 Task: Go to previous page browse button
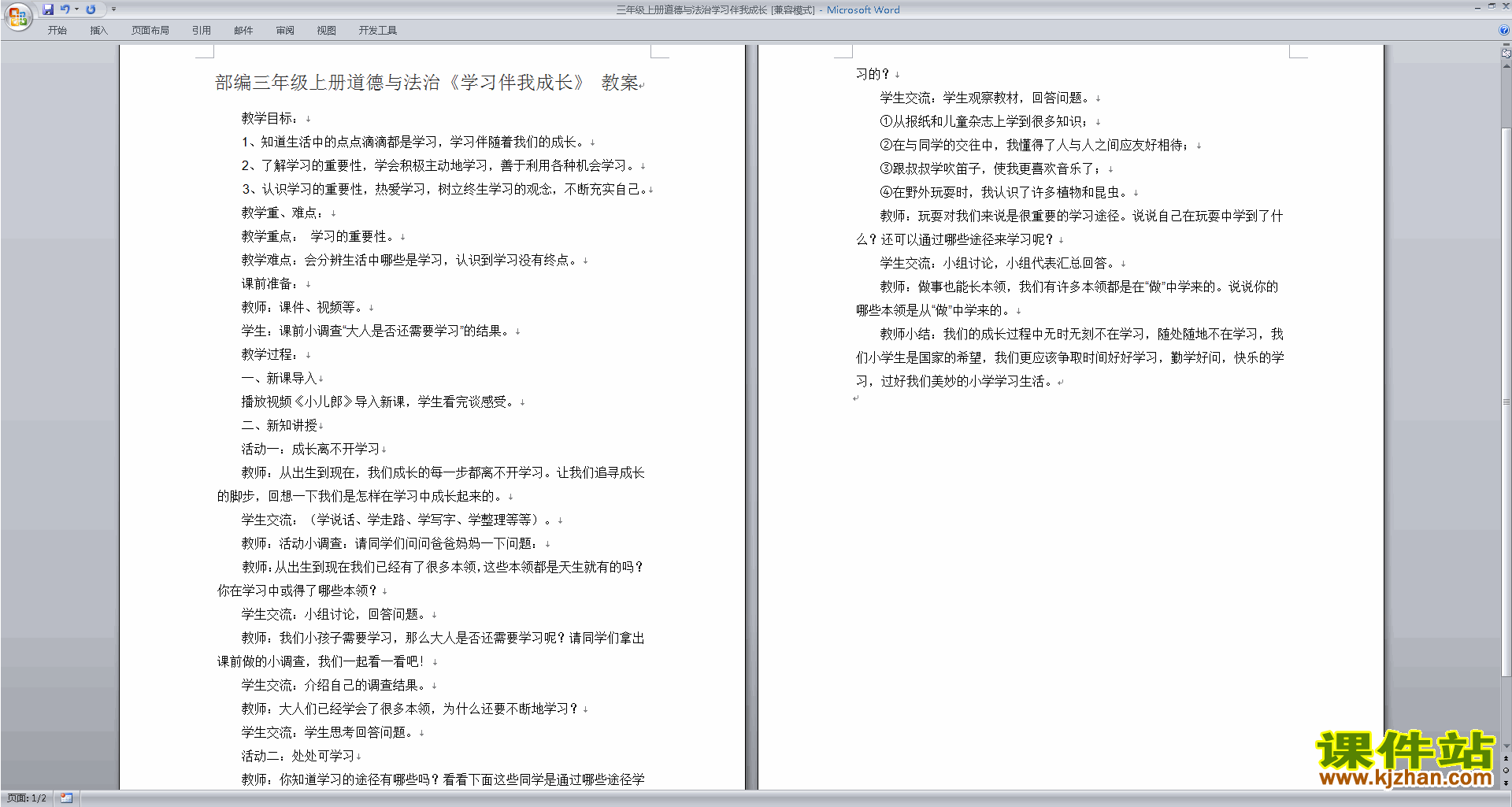click(x=1506, y=758)
